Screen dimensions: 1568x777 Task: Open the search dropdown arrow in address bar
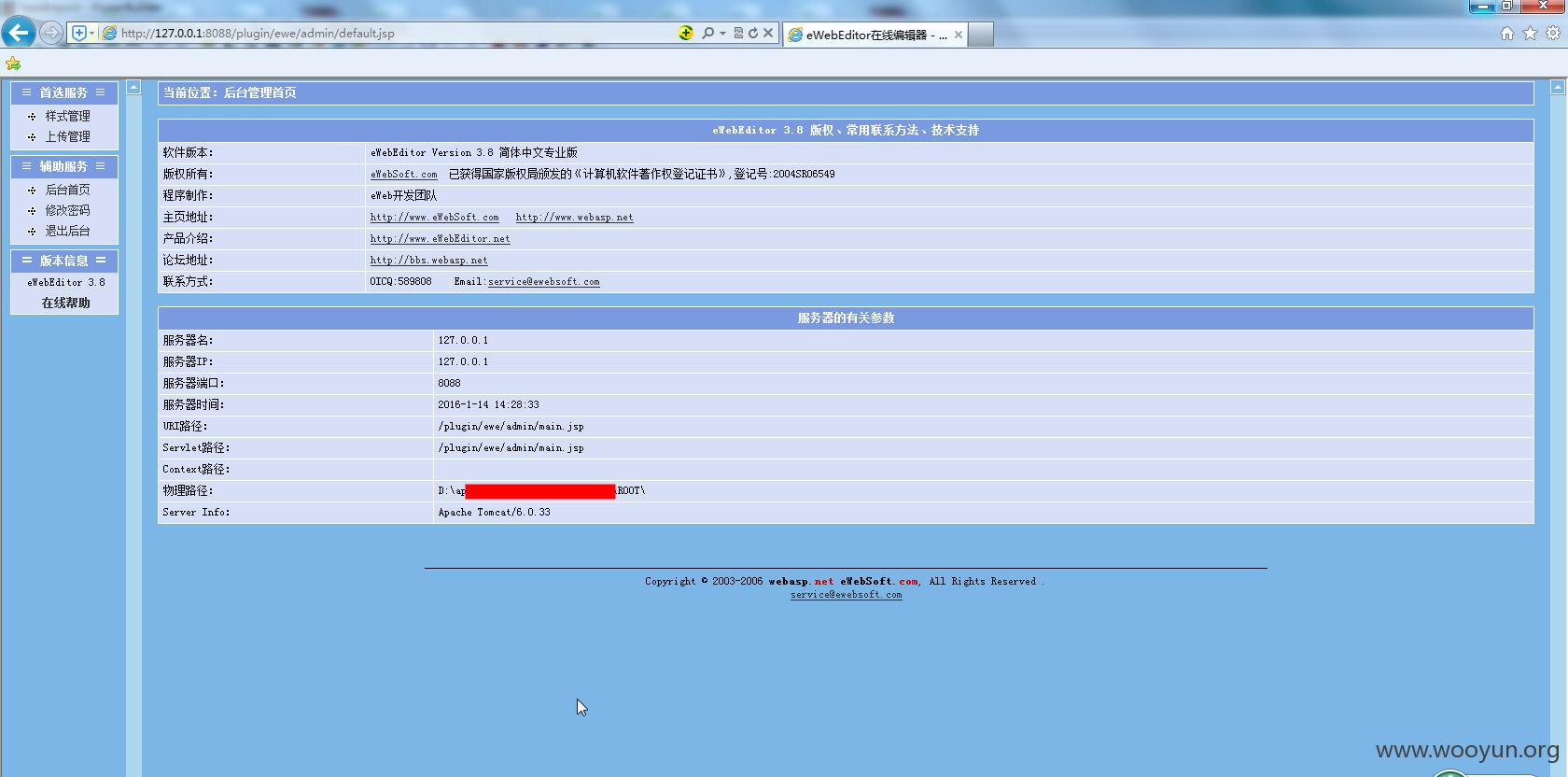722,34
